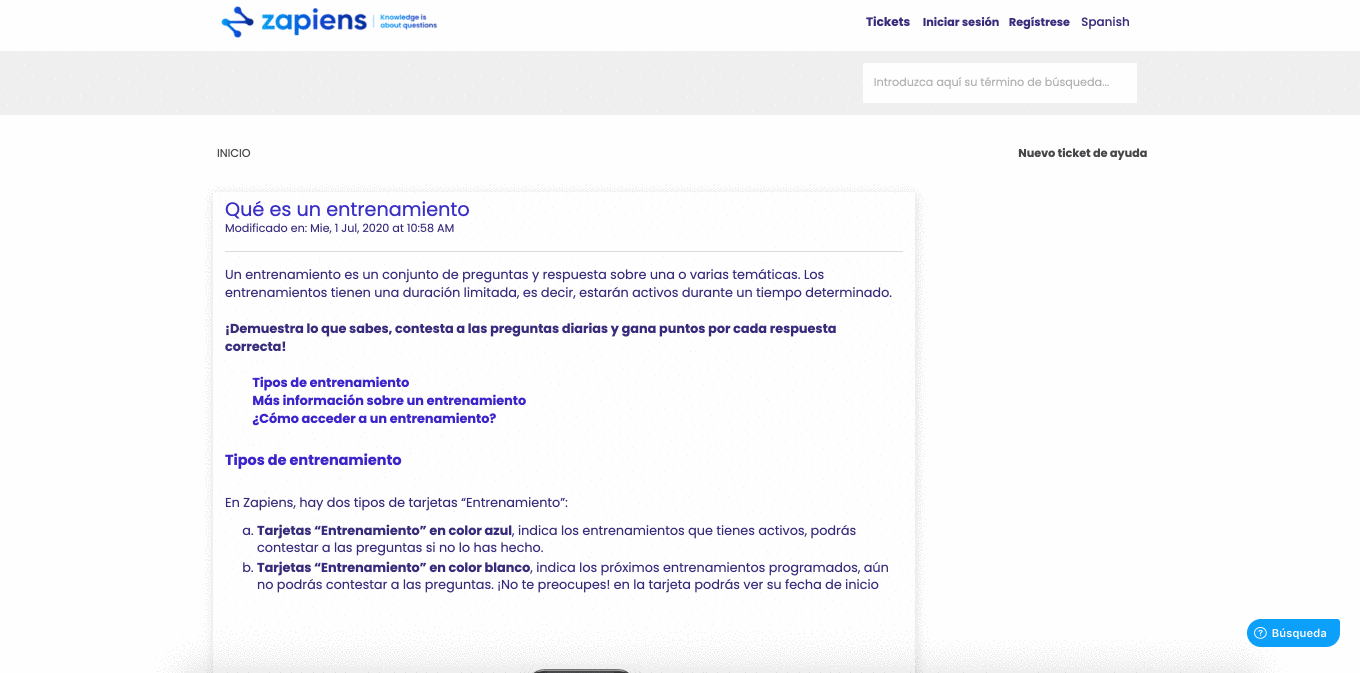This screenshot has width=1360, height=673.
Task: Open the Regístrese page
Action: point(1039,22)
